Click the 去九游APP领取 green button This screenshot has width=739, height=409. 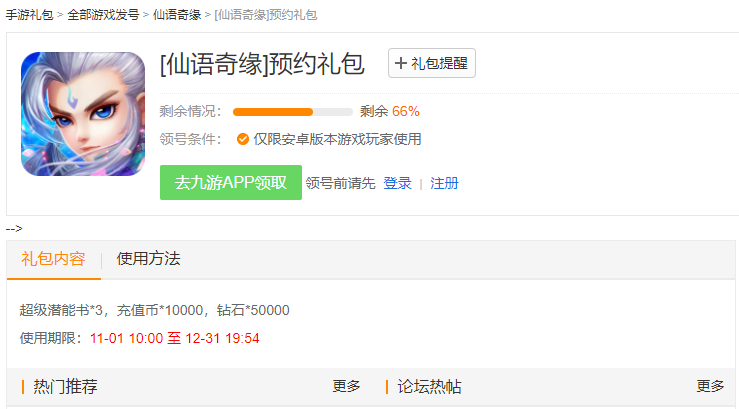click(x=231, y=182)
